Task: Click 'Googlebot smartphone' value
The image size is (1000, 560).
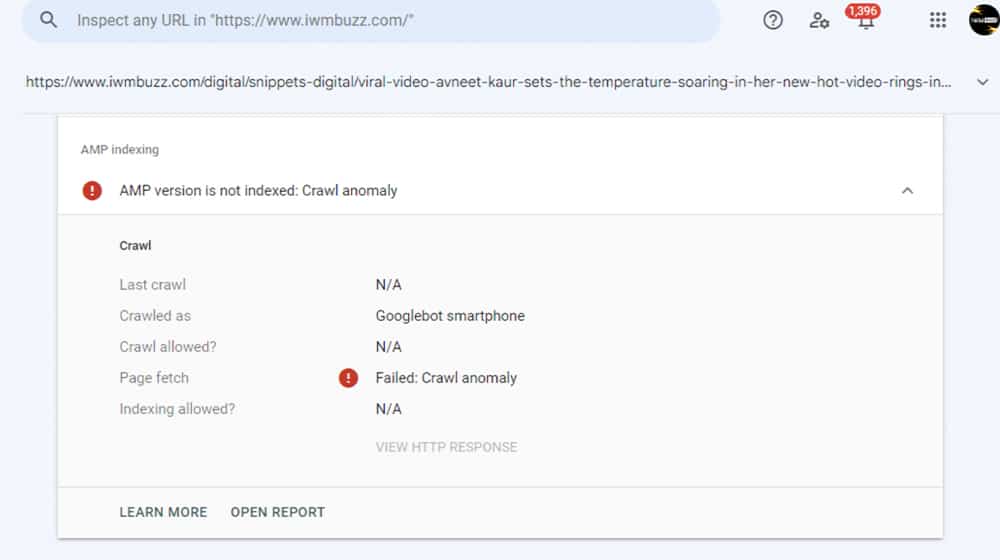Action: pos(450,316)
